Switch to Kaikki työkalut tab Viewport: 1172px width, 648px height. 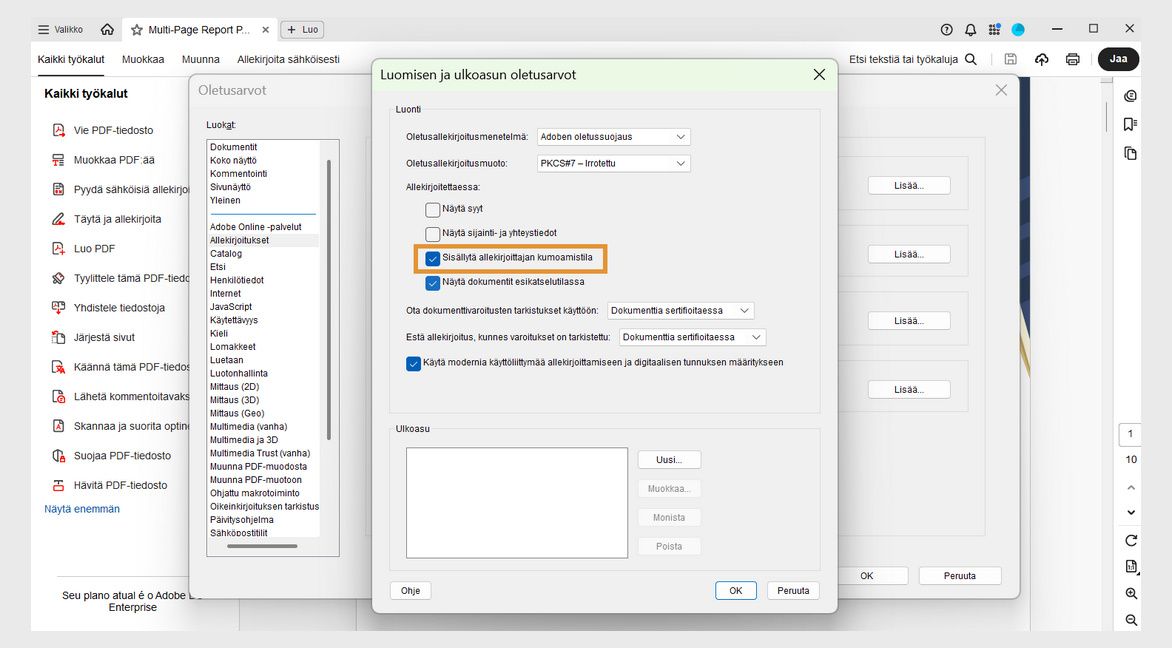[71, 59]
